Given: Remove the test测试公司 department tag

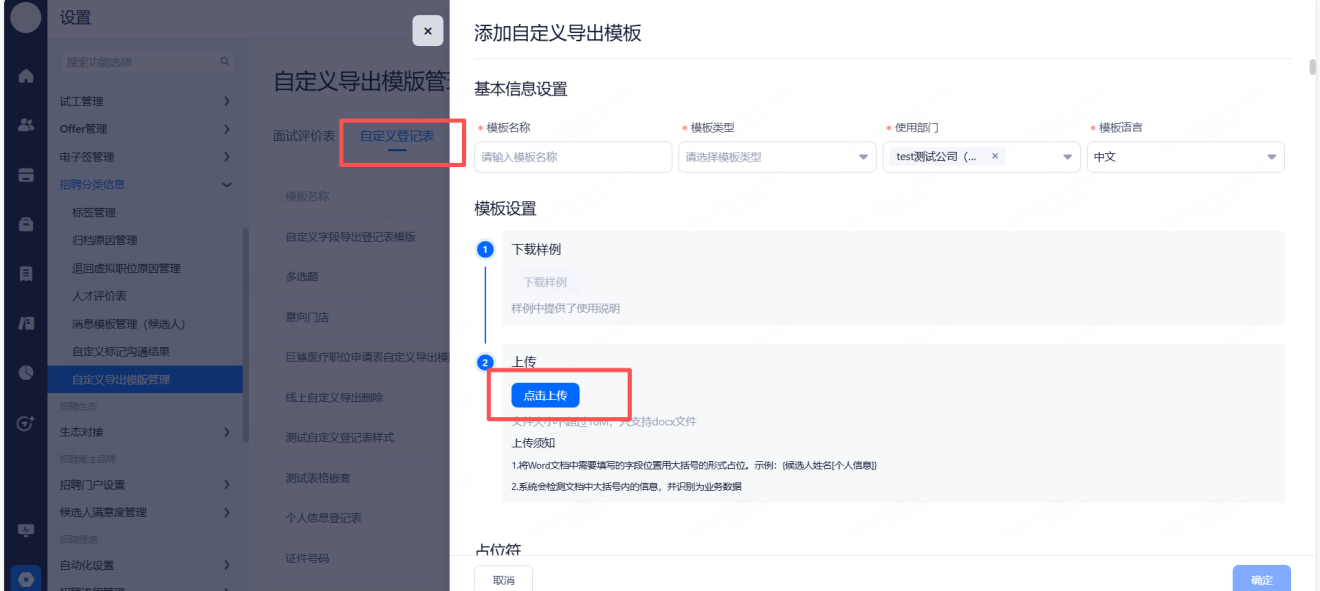Looking at the screenshot, I should pyautogui.click(x=994, y=156).
